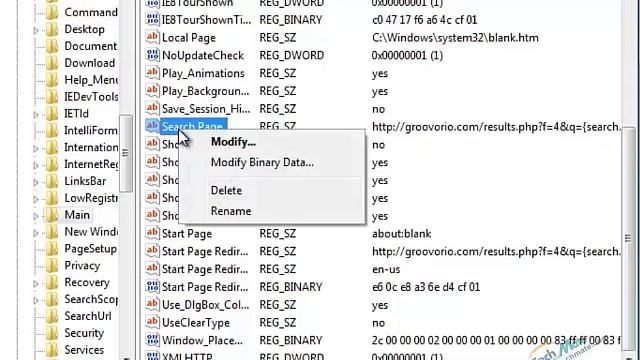640x360 pixels.
Task: Expand the InternetReg... tree node
Action: [x=36, y=165]
